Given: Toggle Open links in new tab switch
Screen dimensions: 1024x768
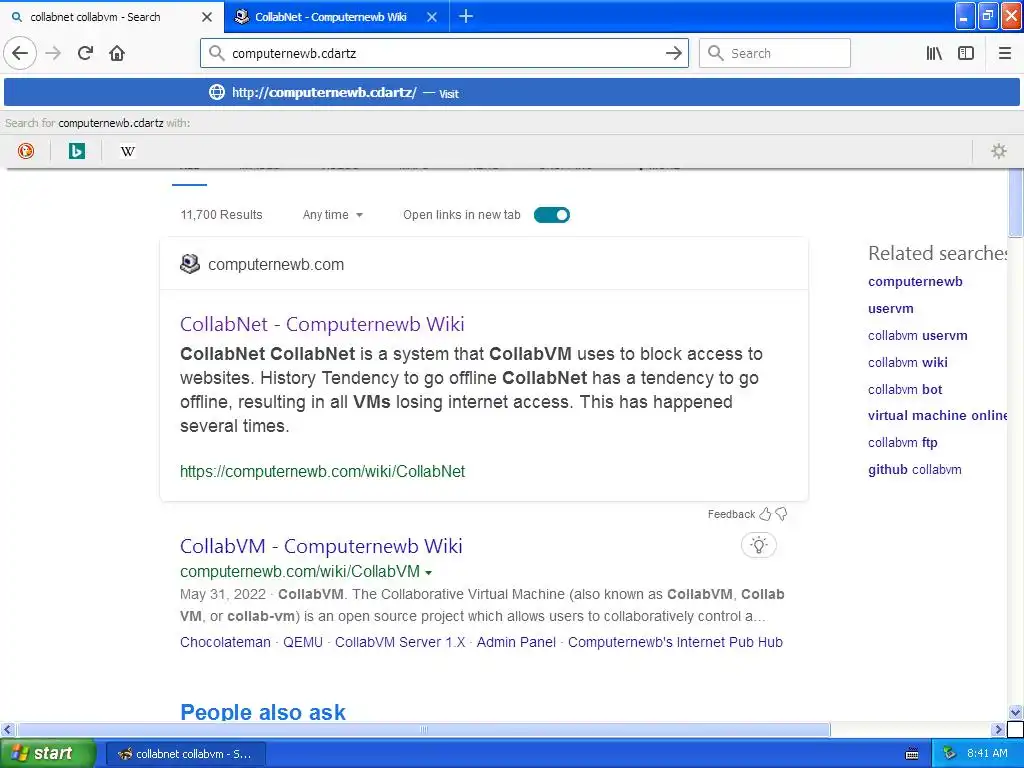Looking at the screenshot, I should click(552, 215).
